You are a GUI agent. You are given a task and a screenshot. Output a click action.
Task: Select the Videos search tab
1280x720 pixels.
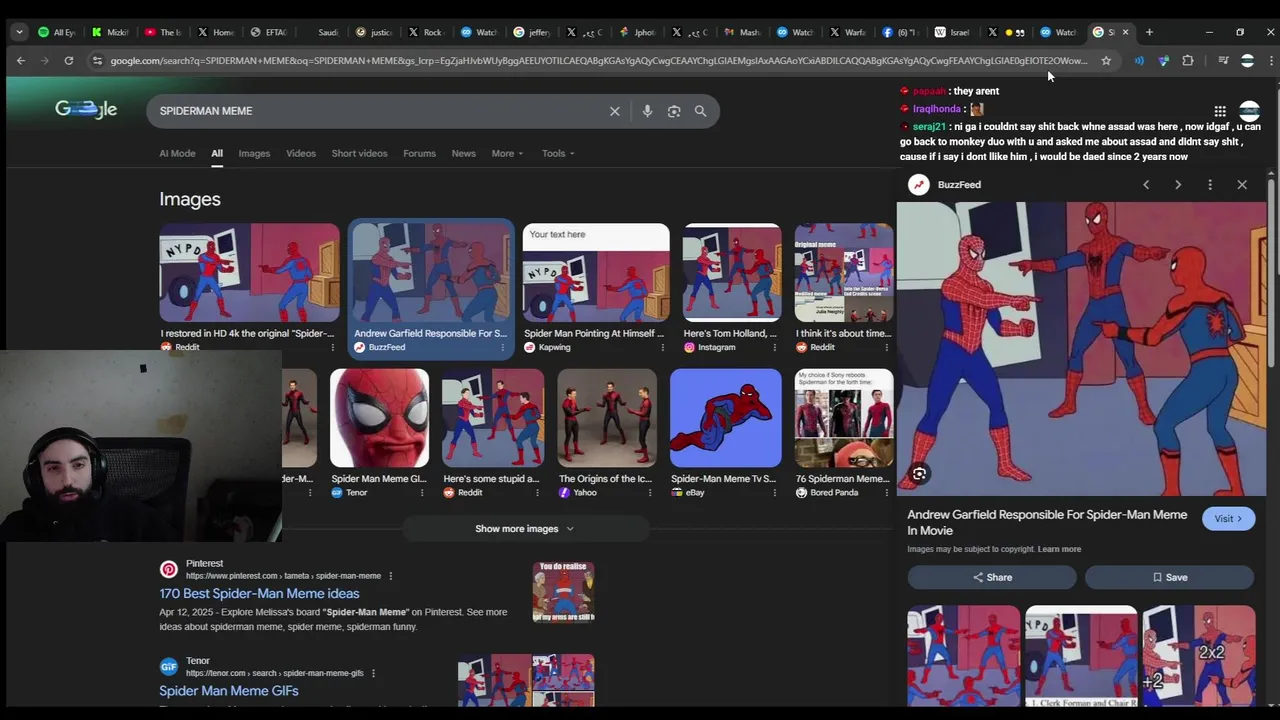[301, 153]
